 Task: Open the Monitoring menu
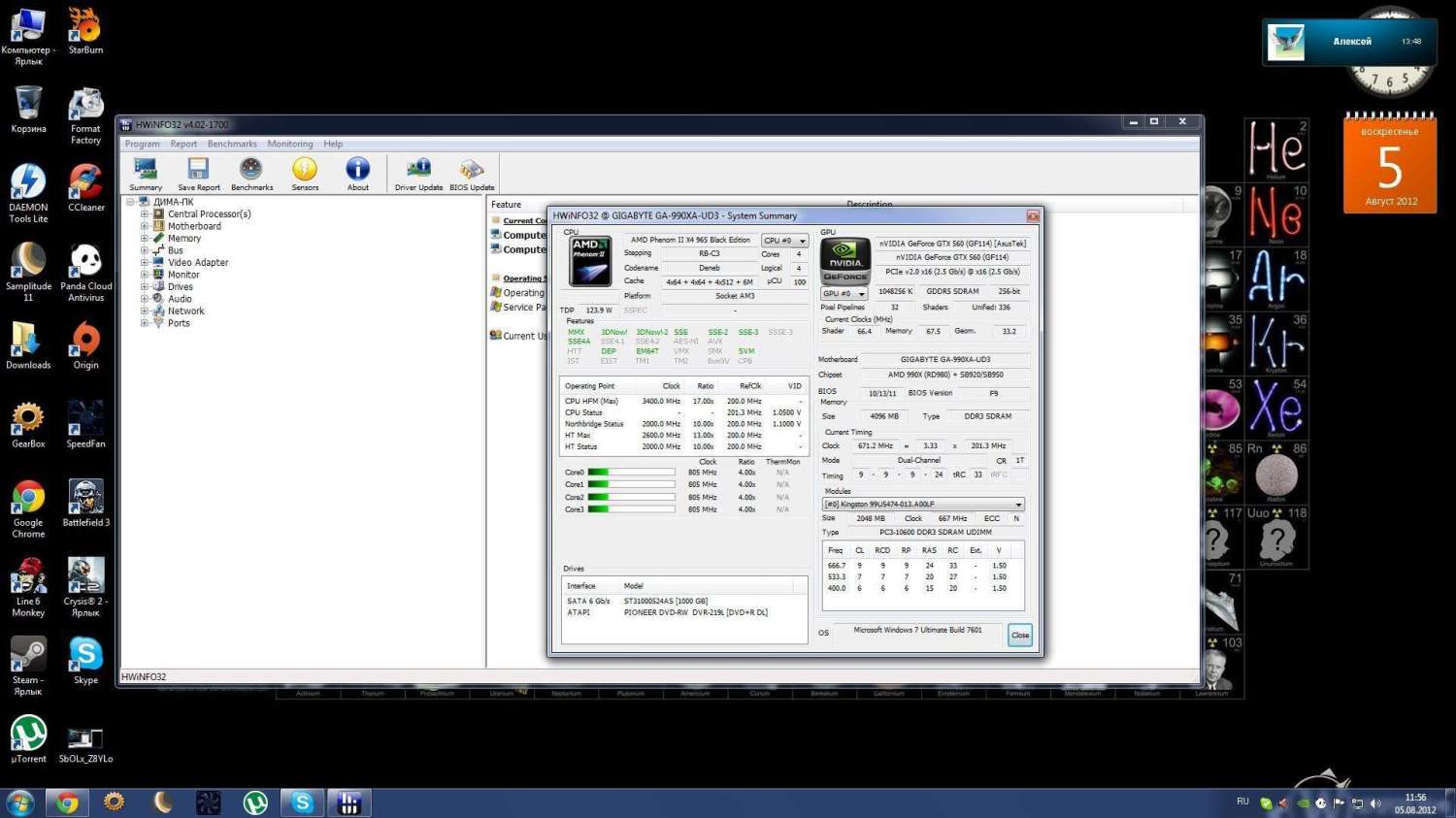click(x=290, y=144)
